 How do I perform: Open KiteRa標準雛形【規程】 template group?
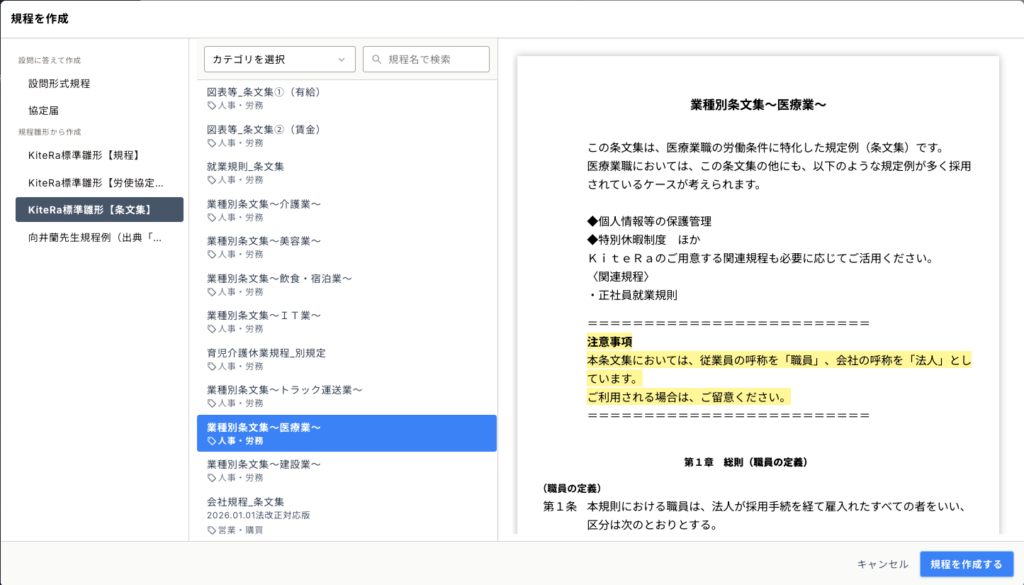[x=84, y=155]
